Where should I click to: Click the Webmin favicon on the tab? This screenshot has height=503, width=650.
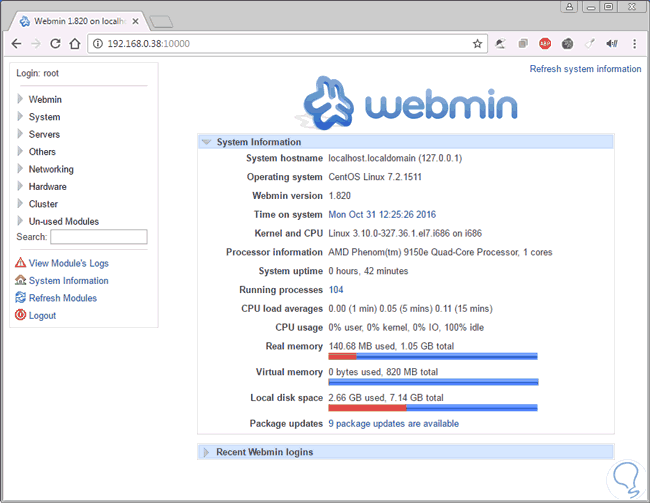point(24,21)
